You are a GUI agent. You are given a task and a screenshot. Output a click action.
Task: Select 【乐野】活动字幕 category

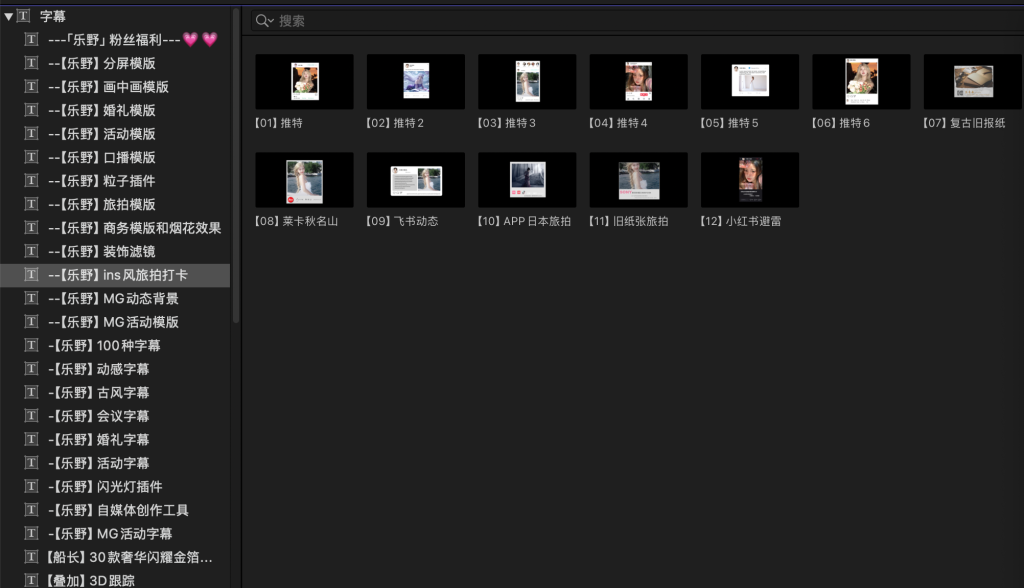115,463
